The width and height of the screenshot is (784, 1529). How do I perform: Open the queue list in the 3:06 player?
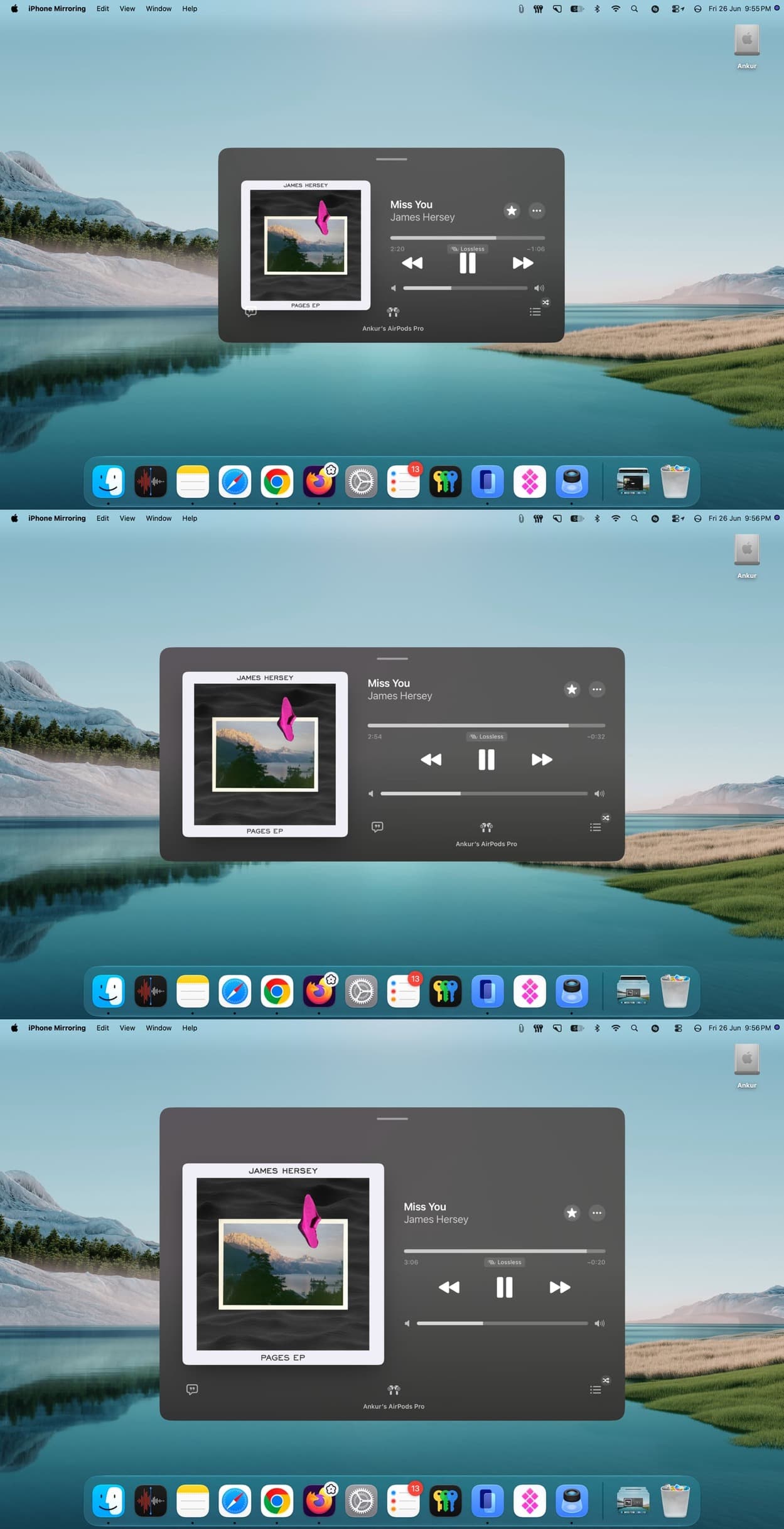tap(595, 1390)
